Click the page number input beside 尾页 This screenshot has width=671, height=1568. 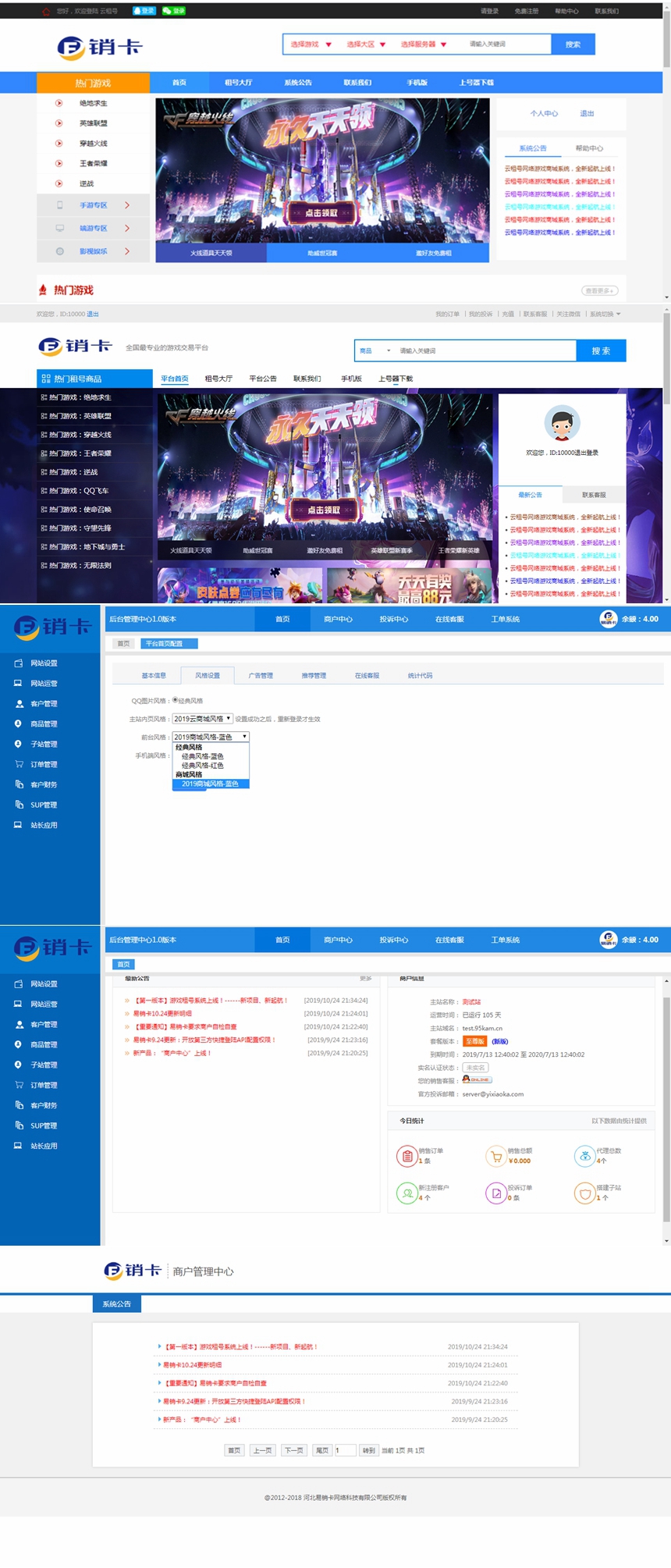coord(345,1450)
